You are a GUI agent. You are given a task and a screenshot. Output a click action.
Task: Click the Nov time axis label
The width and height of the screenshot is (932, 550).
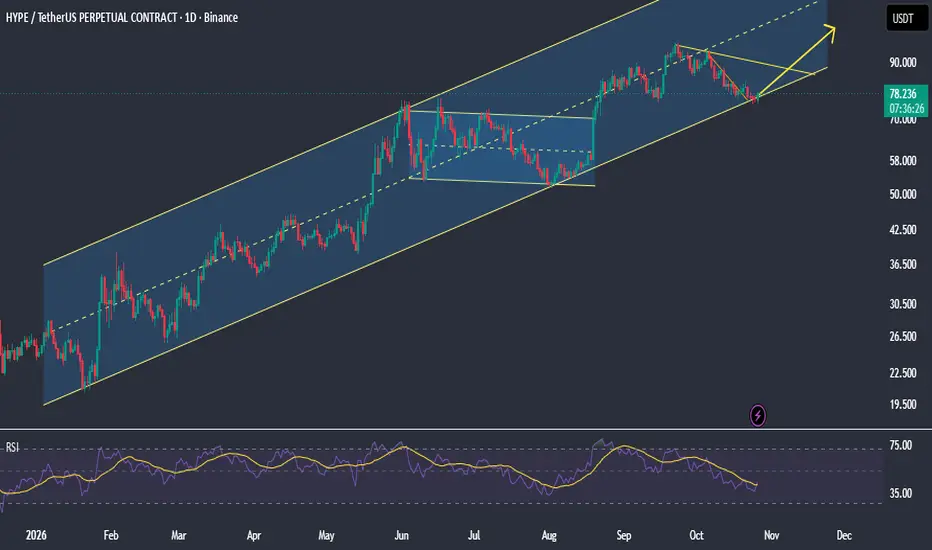click(x=772, y=535)
